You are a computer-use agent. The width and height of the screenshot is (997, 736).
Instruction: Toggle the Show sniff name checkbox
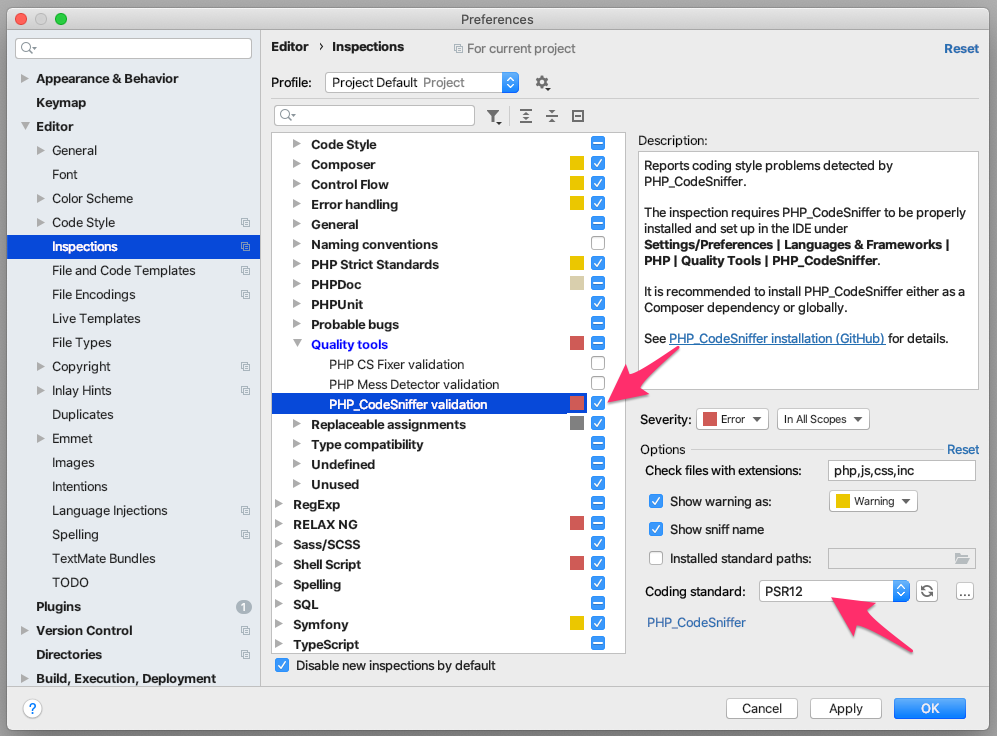coord(656,529)
